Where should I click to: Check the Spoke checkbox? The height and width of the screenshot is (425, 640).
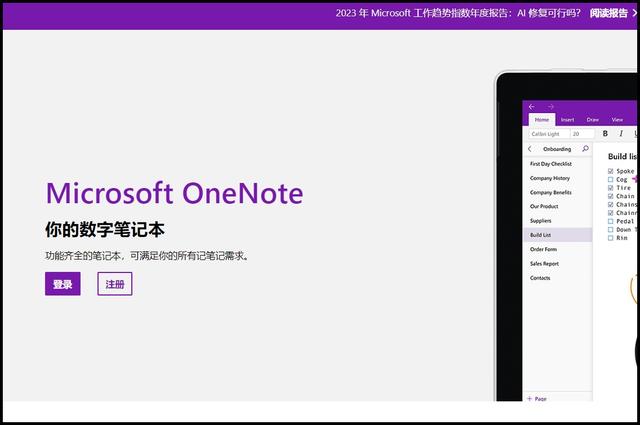click(611, 171)
